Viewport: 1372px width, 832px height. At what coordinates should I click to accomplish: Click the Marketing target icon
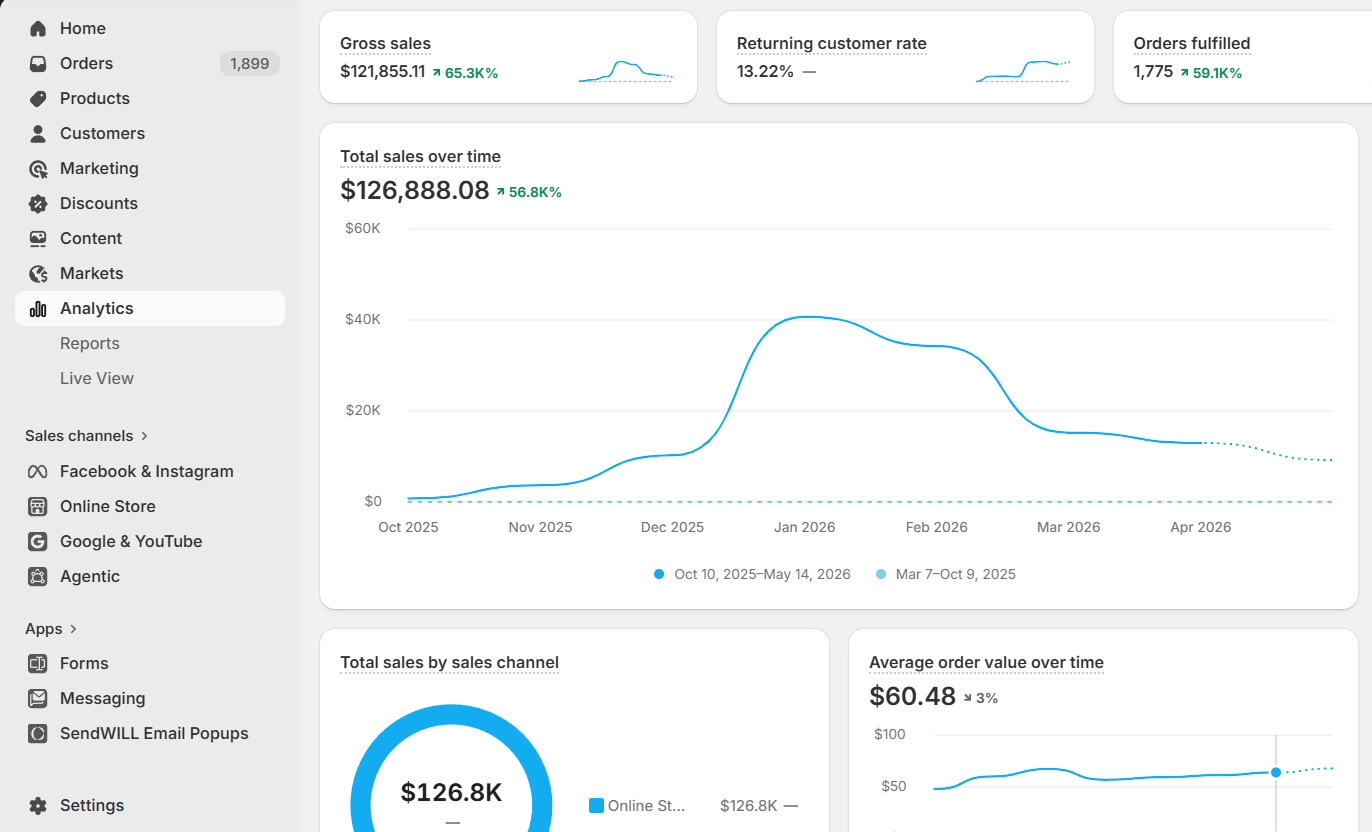coord(38,168)
